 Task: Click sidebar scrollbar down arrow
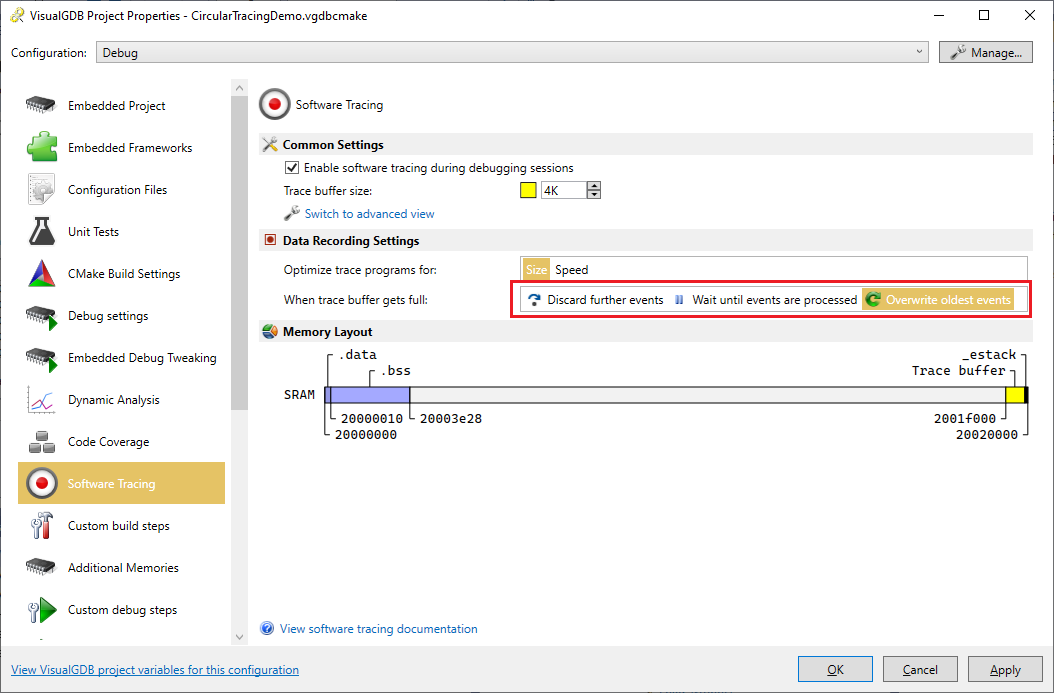click(239, 637)
